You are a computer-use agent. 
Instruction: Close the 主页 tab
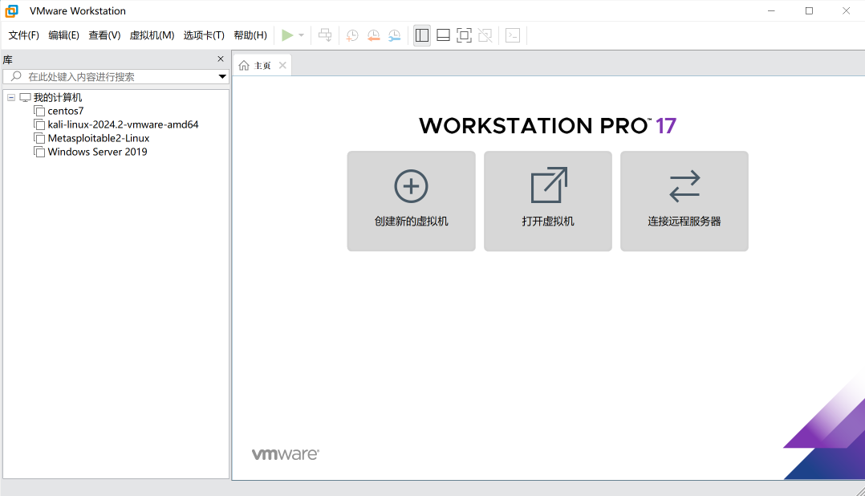point(282,65)
